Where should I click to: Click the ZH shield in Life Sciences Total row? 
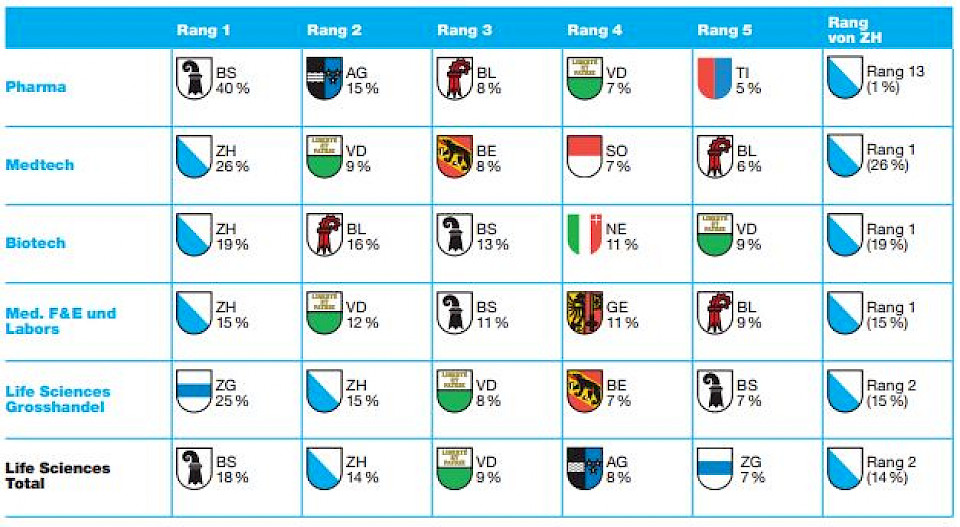324,468
